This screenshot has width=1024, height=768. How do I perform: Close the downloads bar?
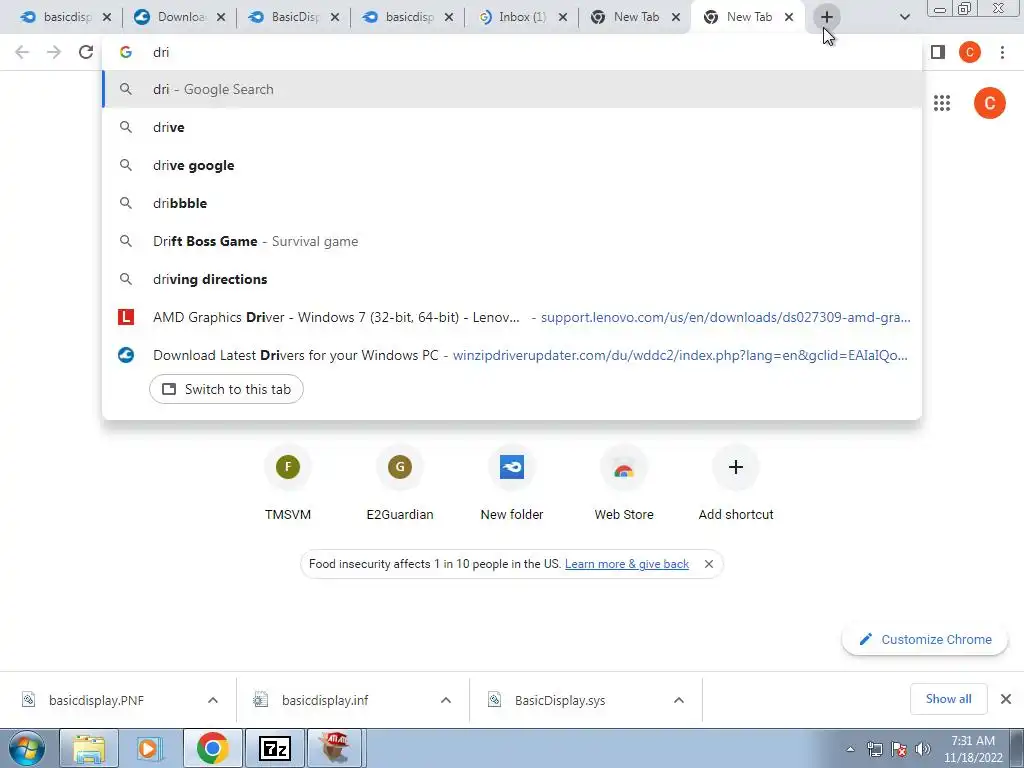(1006, 699)
